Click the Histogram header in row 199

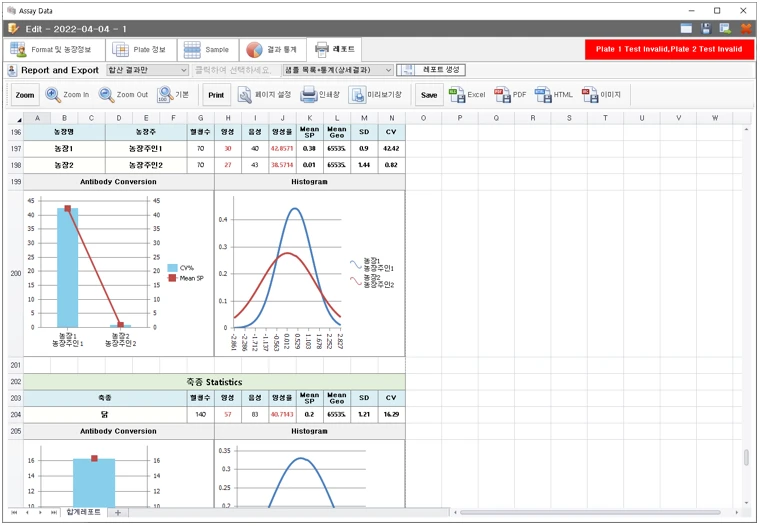(x=309, y=182)
